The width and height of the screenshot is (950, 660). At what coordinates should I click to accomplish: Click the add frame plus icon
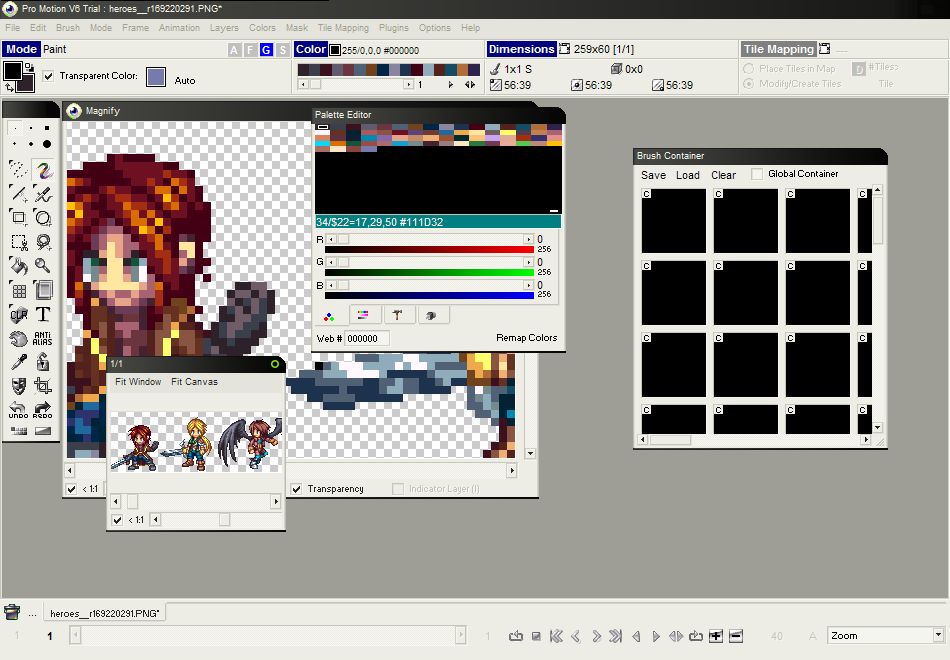(x=716, y=636)
